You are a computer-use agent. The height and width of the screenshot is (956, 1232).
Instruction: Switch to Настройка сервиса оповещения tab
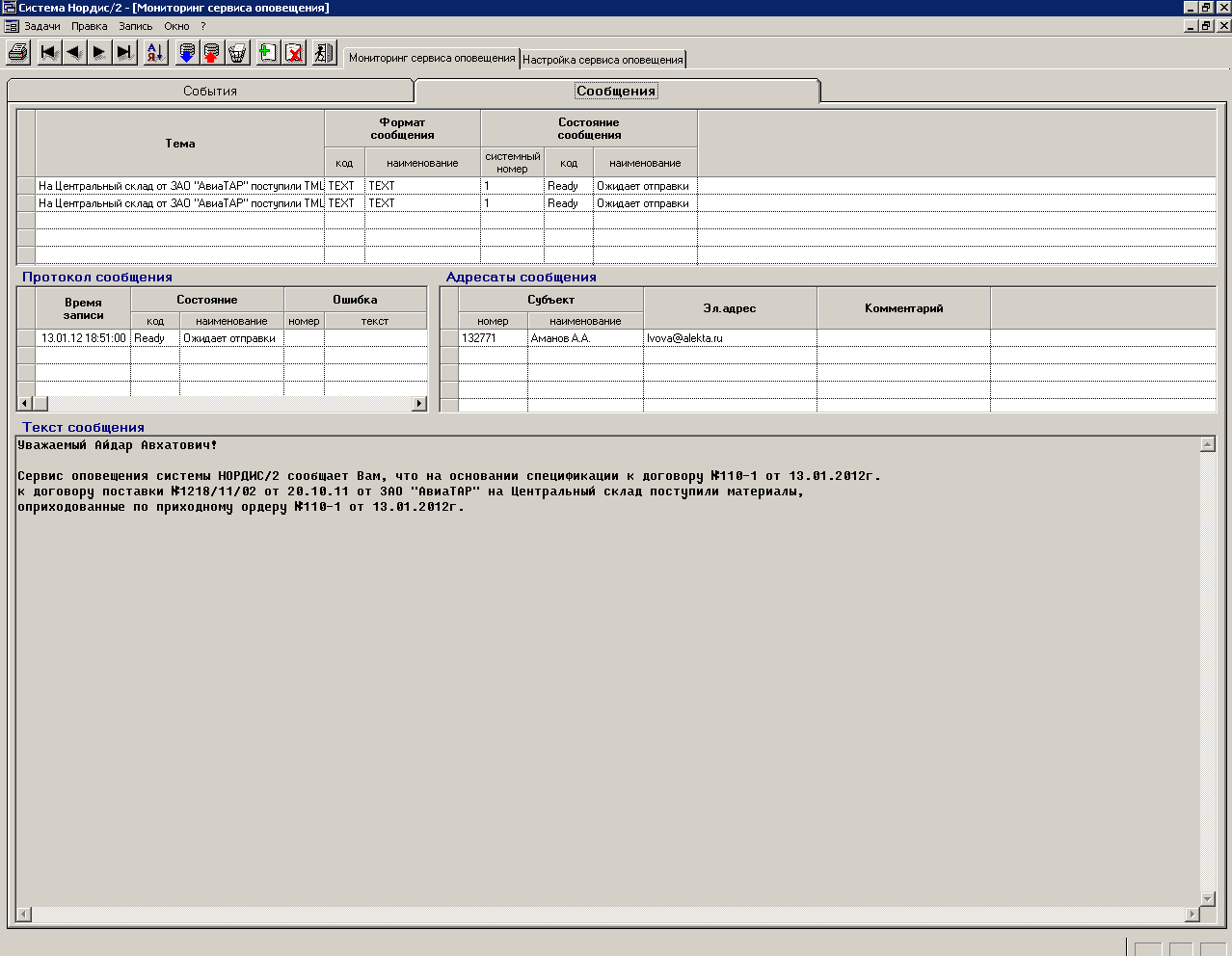click(x=603, y=60)
